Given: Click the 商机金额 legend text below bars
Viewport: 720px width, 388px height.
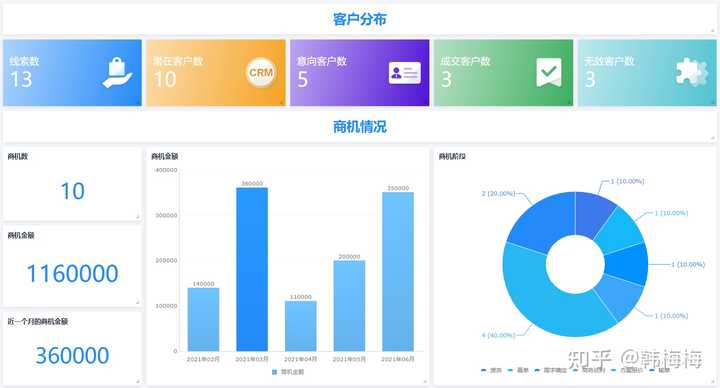Looking at the screenshot, I should click(292, 372).
